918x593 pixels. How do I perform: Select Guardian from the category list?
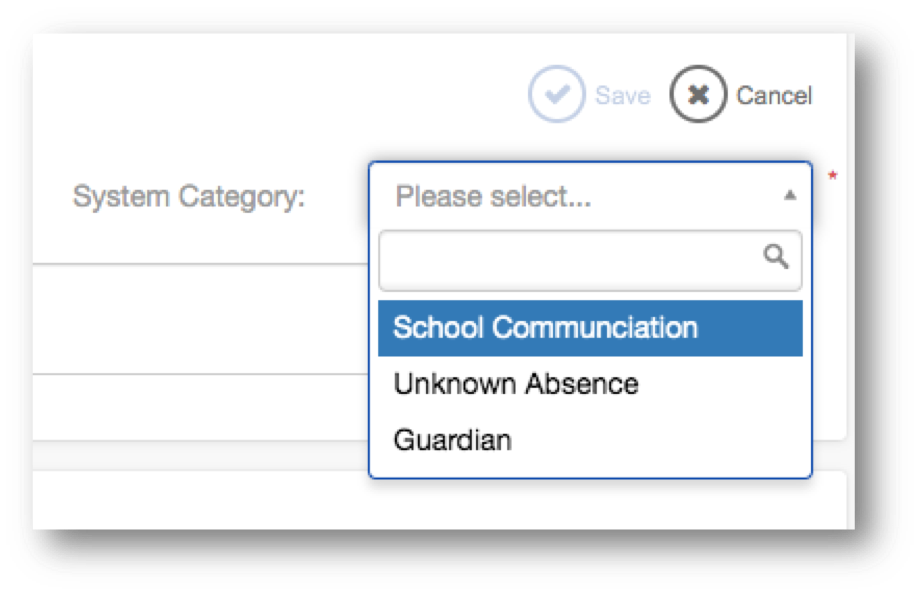point(452,440)
